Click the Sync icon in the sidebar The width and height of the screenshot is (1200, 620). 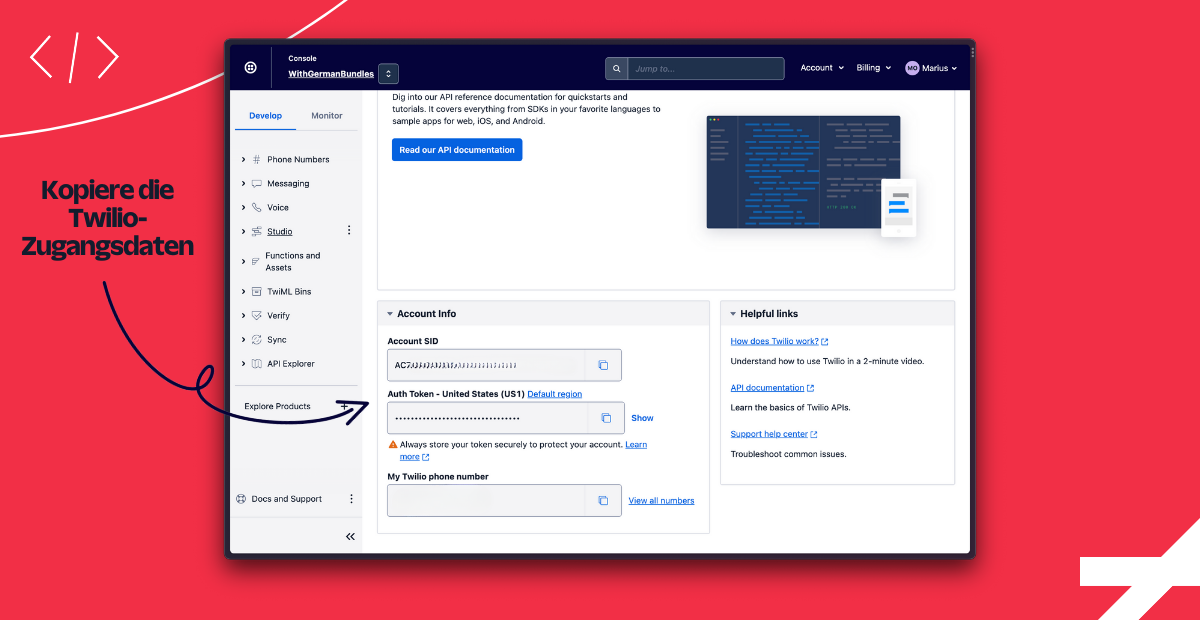click(x=257, y=340)
